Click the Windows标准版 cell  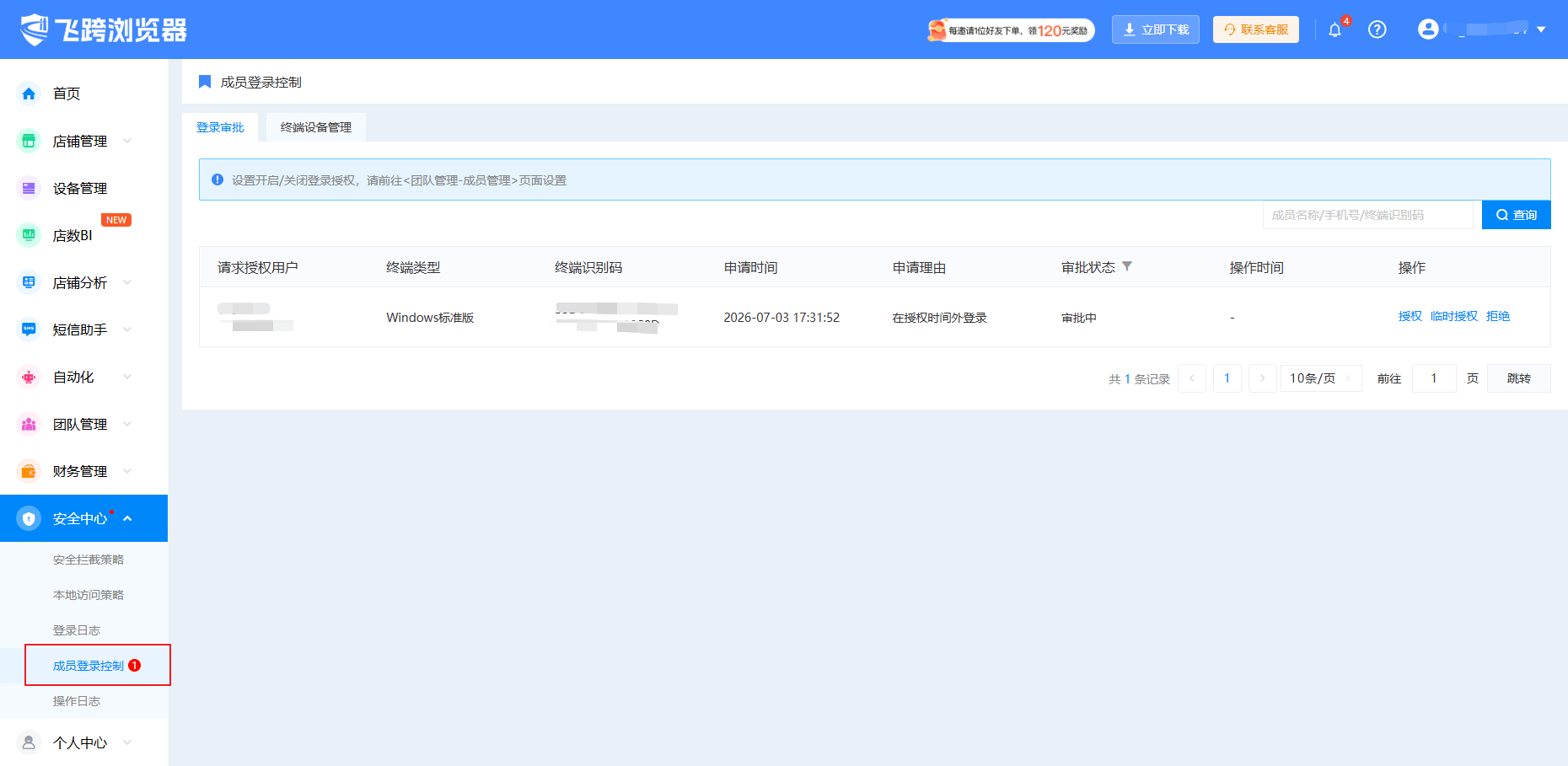pos(430,318)
